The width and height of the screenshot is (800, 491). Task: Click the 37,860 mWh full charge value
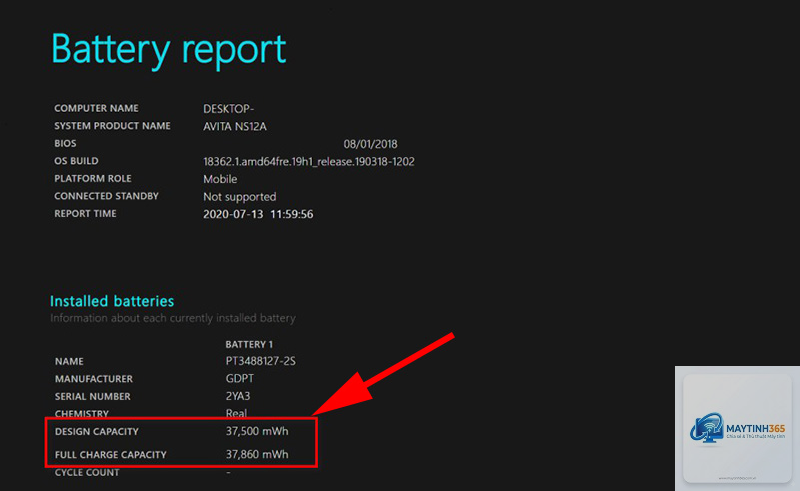[x=257, y=454]
